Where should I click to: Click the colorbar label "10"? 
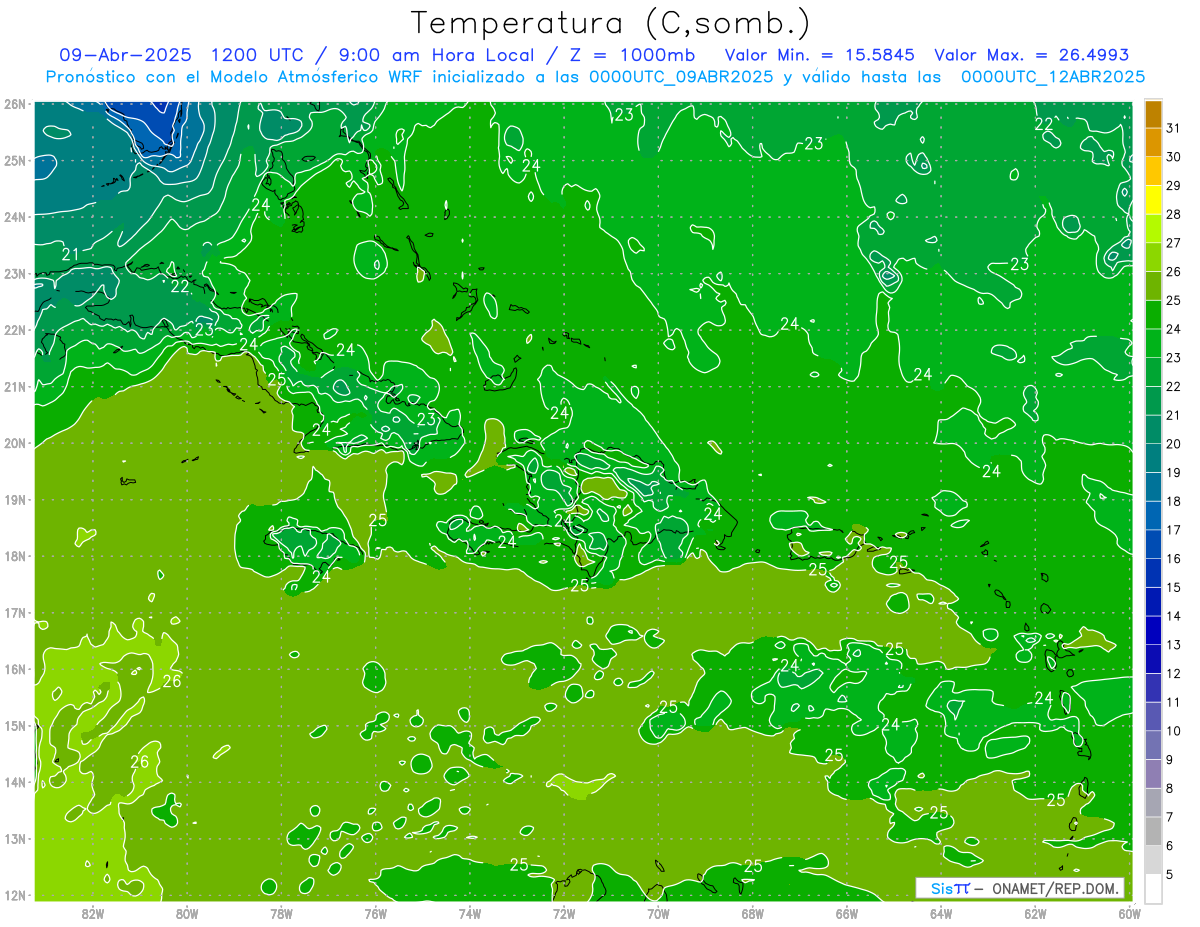pos(1174,731)
